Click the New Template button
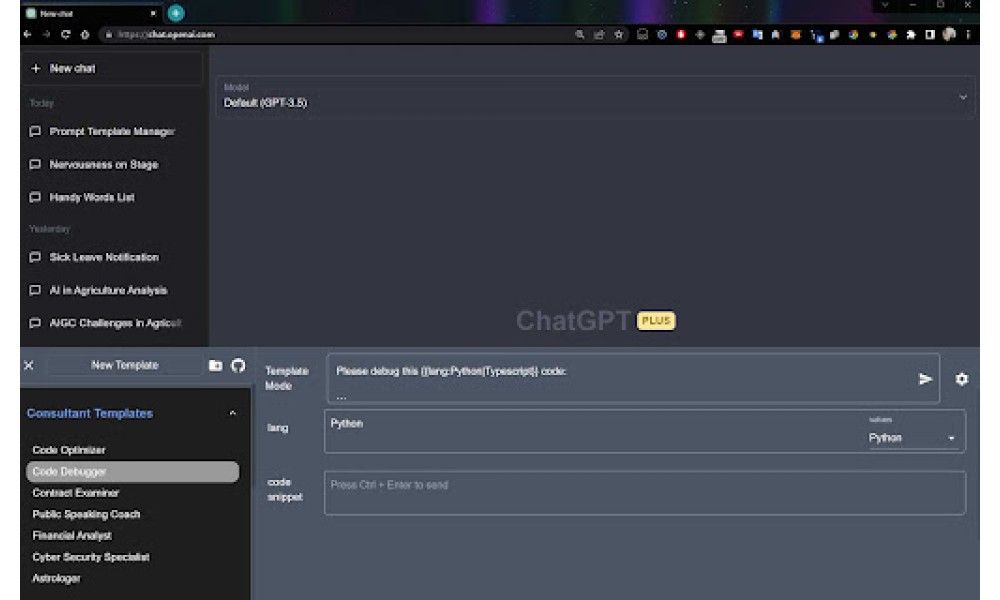 124,365
